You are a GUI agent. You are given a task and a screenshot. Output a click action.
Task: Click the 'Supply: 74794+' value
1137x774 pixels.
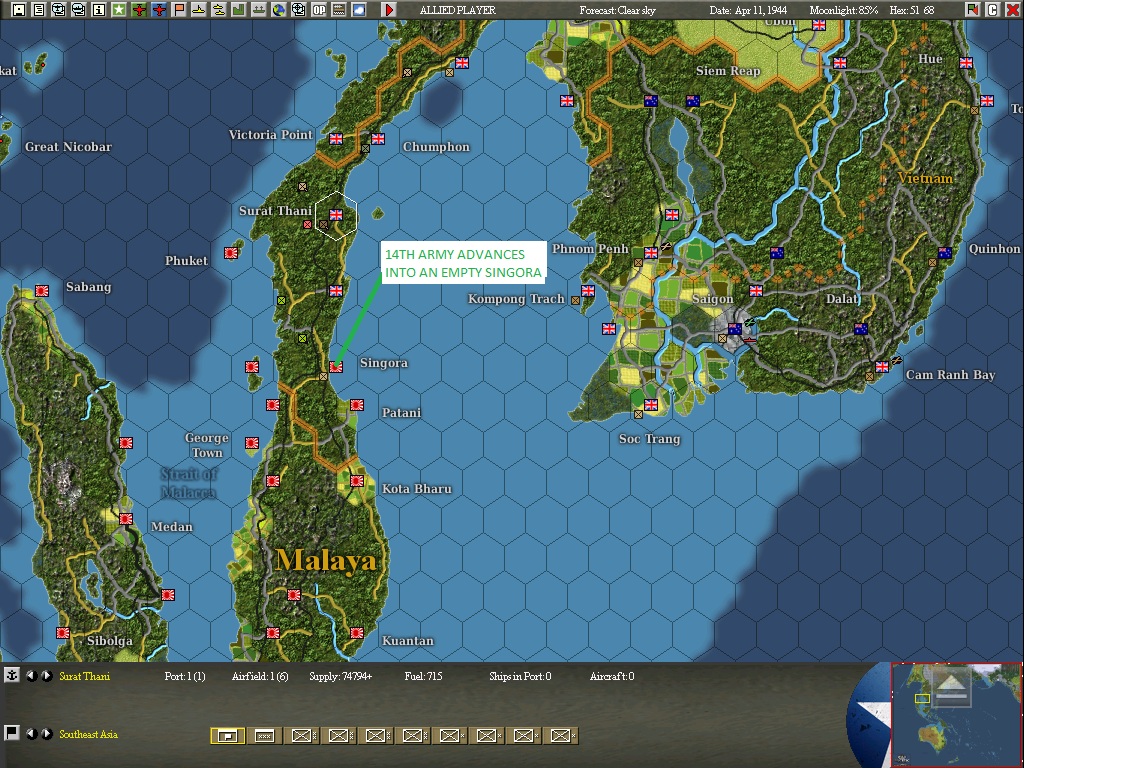point(341,676)
